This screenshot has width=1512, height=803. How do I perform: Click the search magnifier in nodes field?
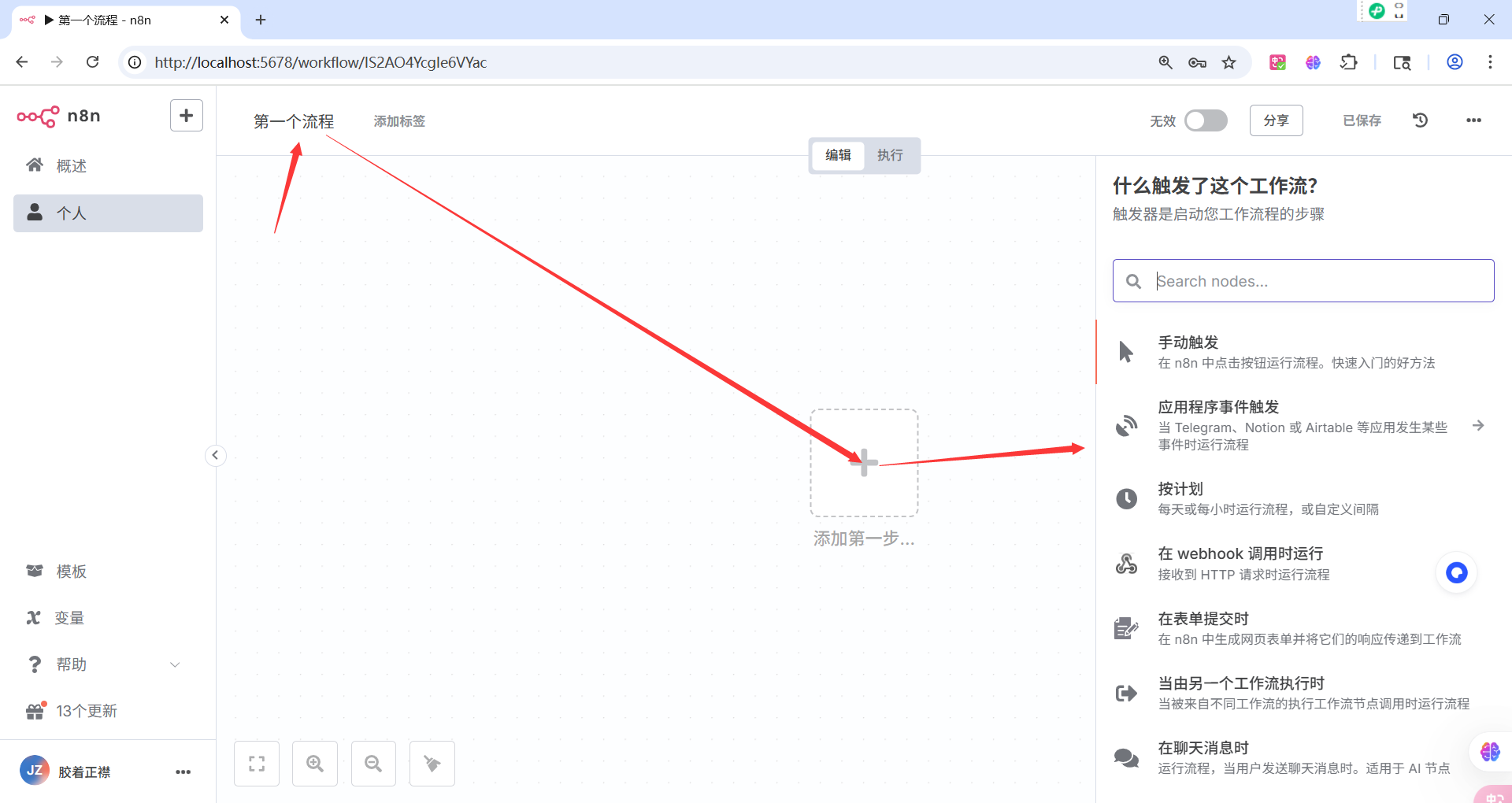(1133, 281)
